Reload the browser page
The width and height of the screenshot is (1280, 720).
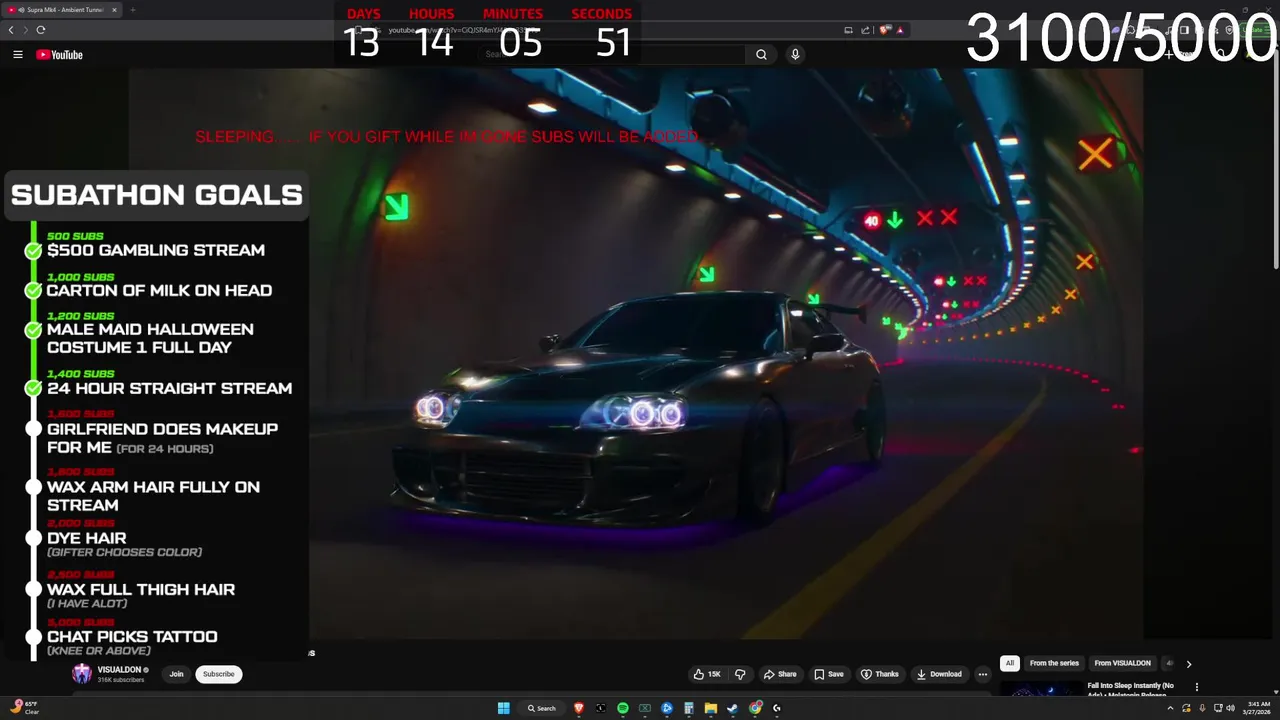coord(40,30)
